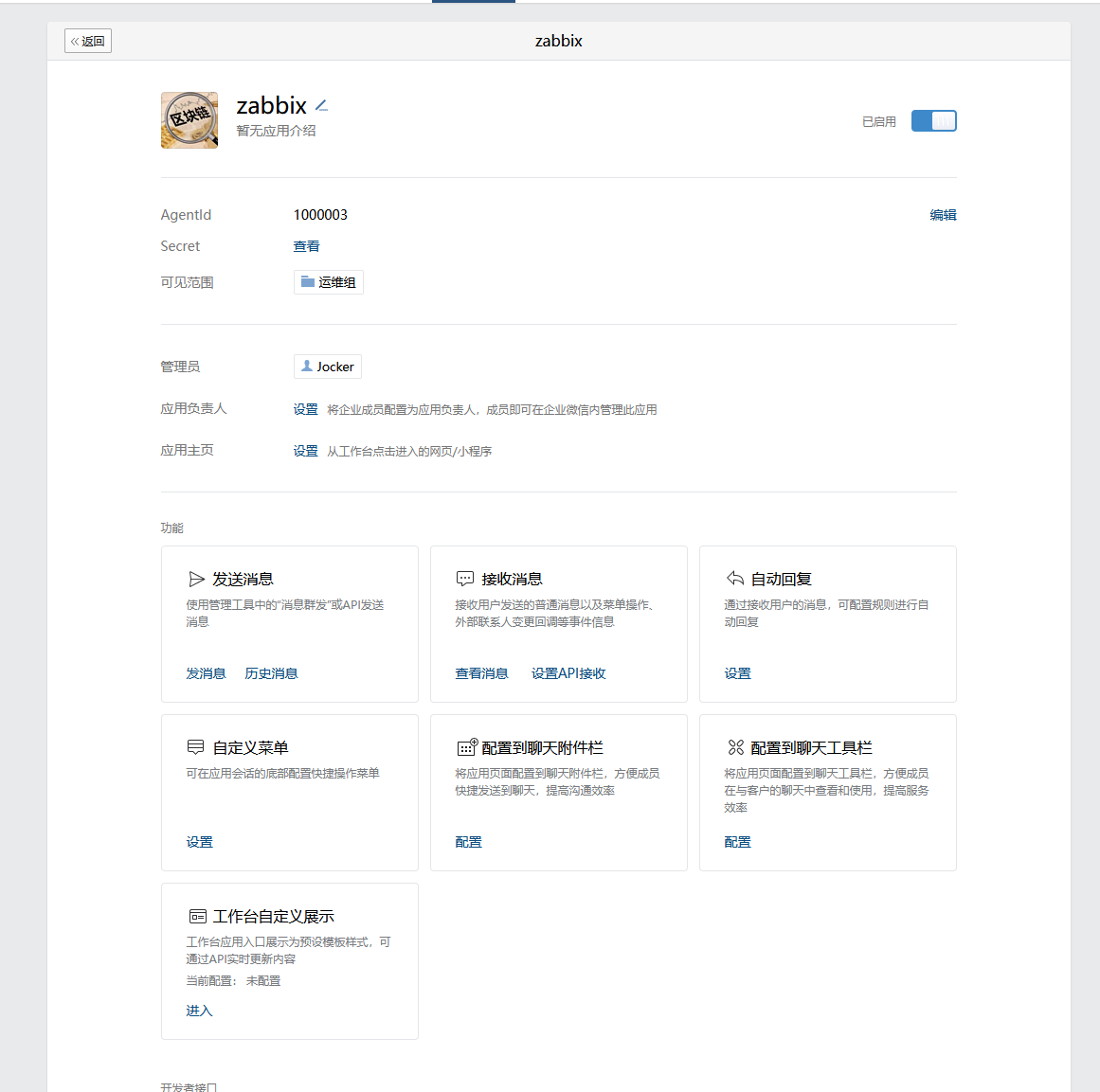
Task: Click the 自定义菜单 menu icon
Action: click(x=196, y=747)
